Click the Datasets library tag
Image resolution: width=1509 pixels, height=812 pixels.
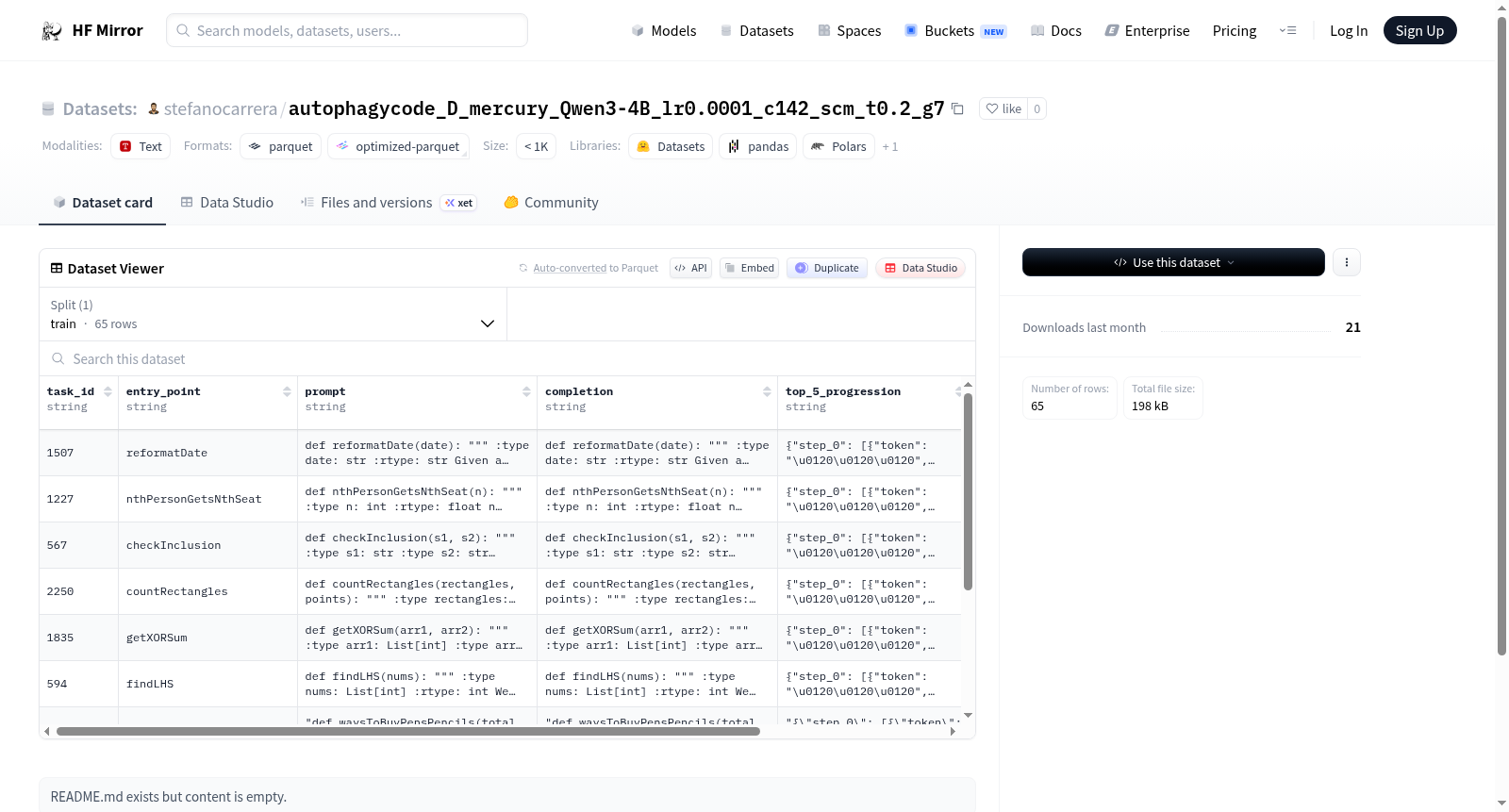pos(671,146)
